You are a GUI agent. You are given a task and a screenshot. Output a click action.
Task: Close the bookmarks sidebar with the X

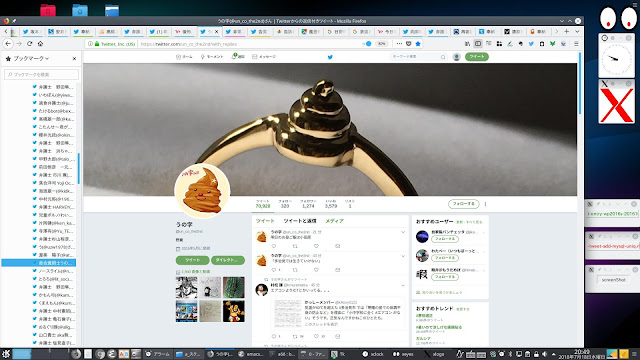click(x=74, y=59)
